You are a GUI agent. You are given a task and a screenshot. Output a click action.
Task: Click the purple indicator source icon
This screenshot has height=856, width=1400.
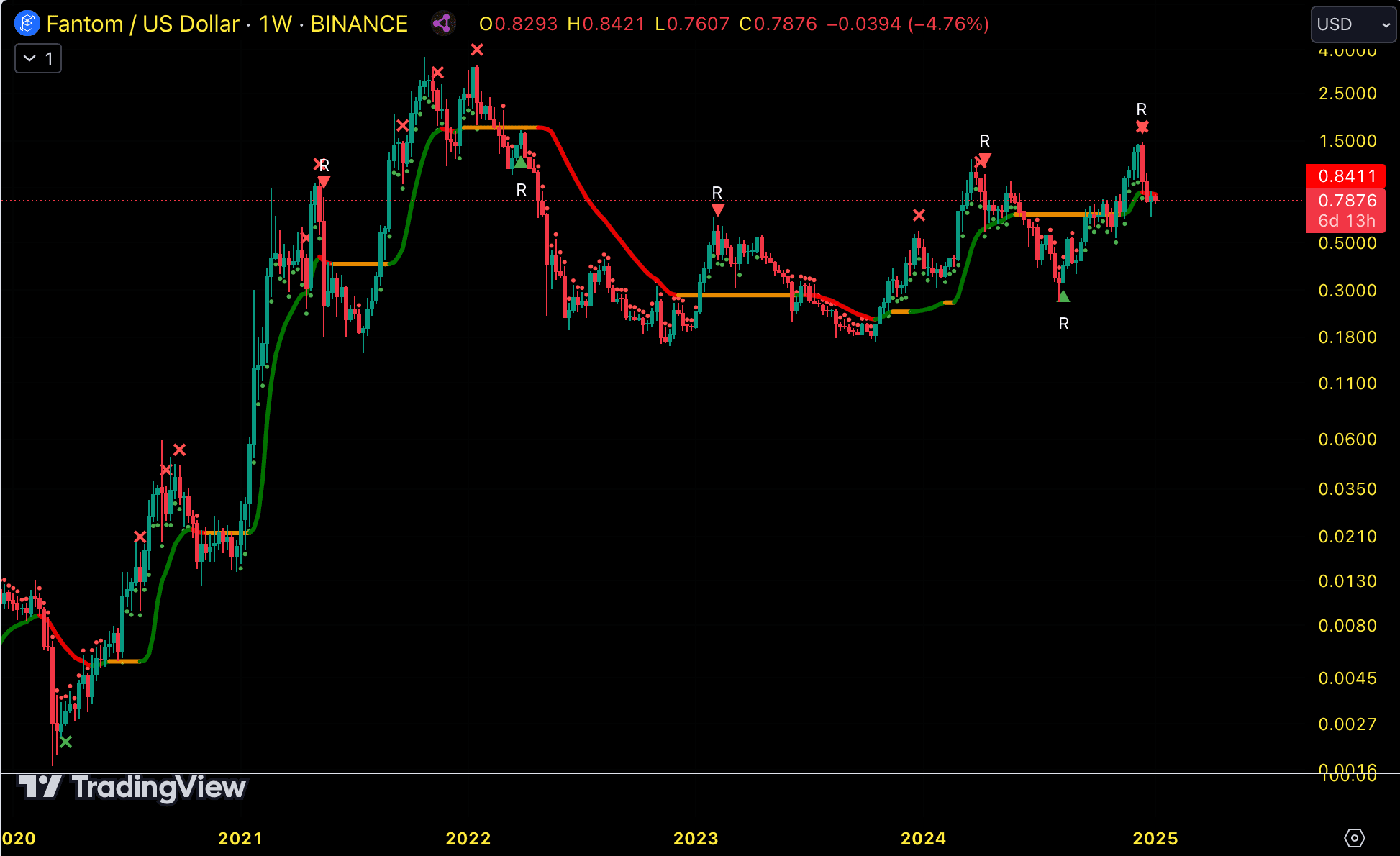(442, 24)
